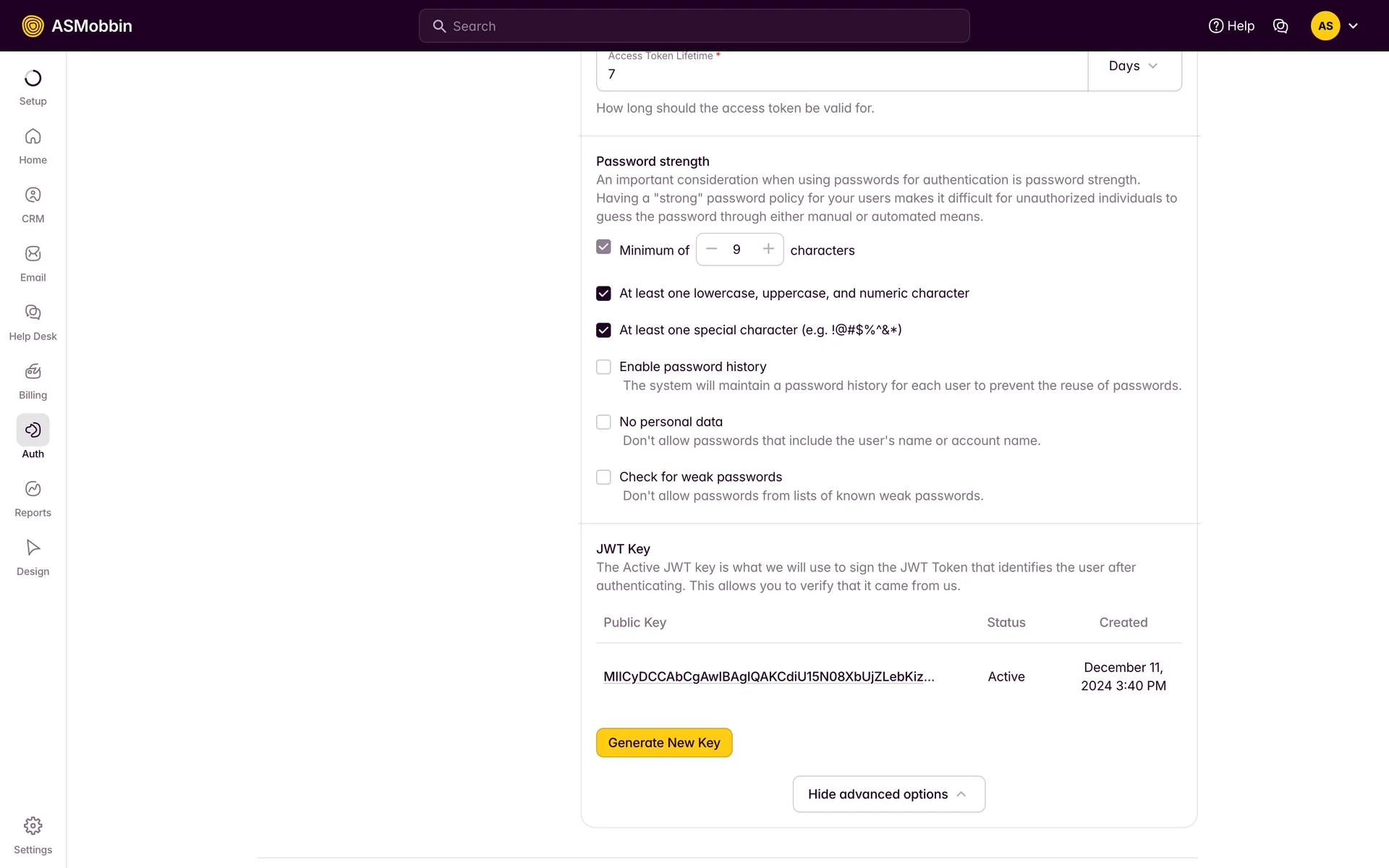1389x868 pixels.
Task: Open the CRM sidebar icon
Action: 33,195
